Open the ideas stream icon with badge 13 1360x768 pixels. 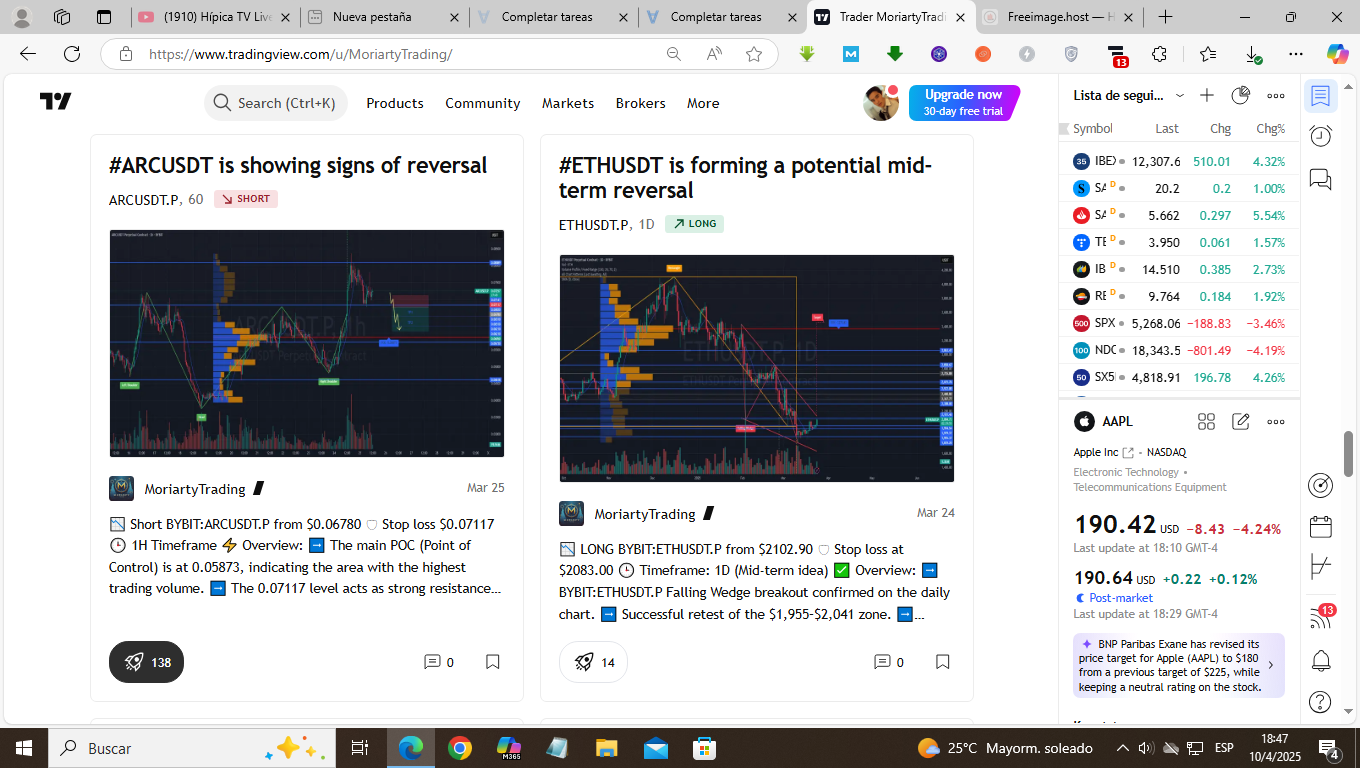tap(1321, 617)
